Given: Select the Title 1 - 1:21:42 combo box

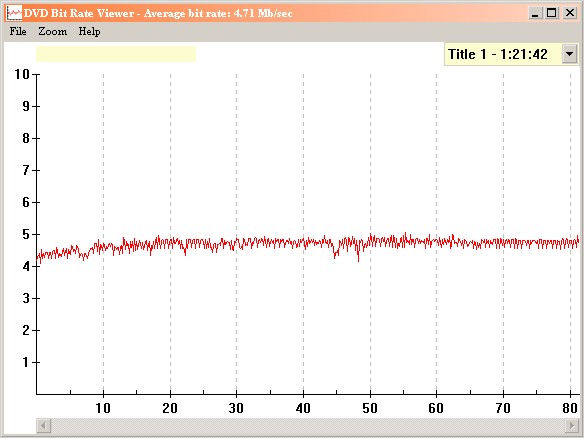Looking at the screenshot, I should (x=511, y=54).
